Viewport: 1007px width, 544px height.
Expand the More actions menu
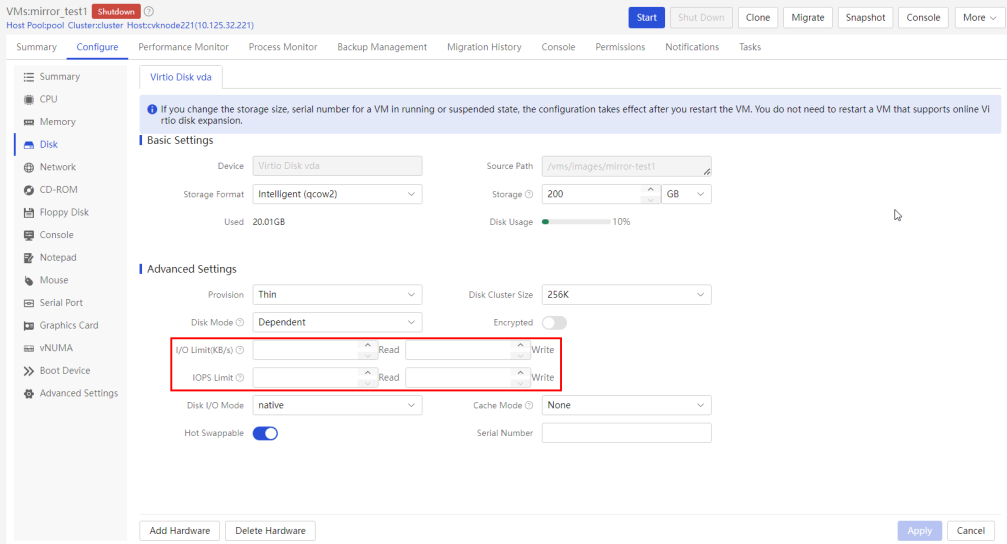click(979, 17)
